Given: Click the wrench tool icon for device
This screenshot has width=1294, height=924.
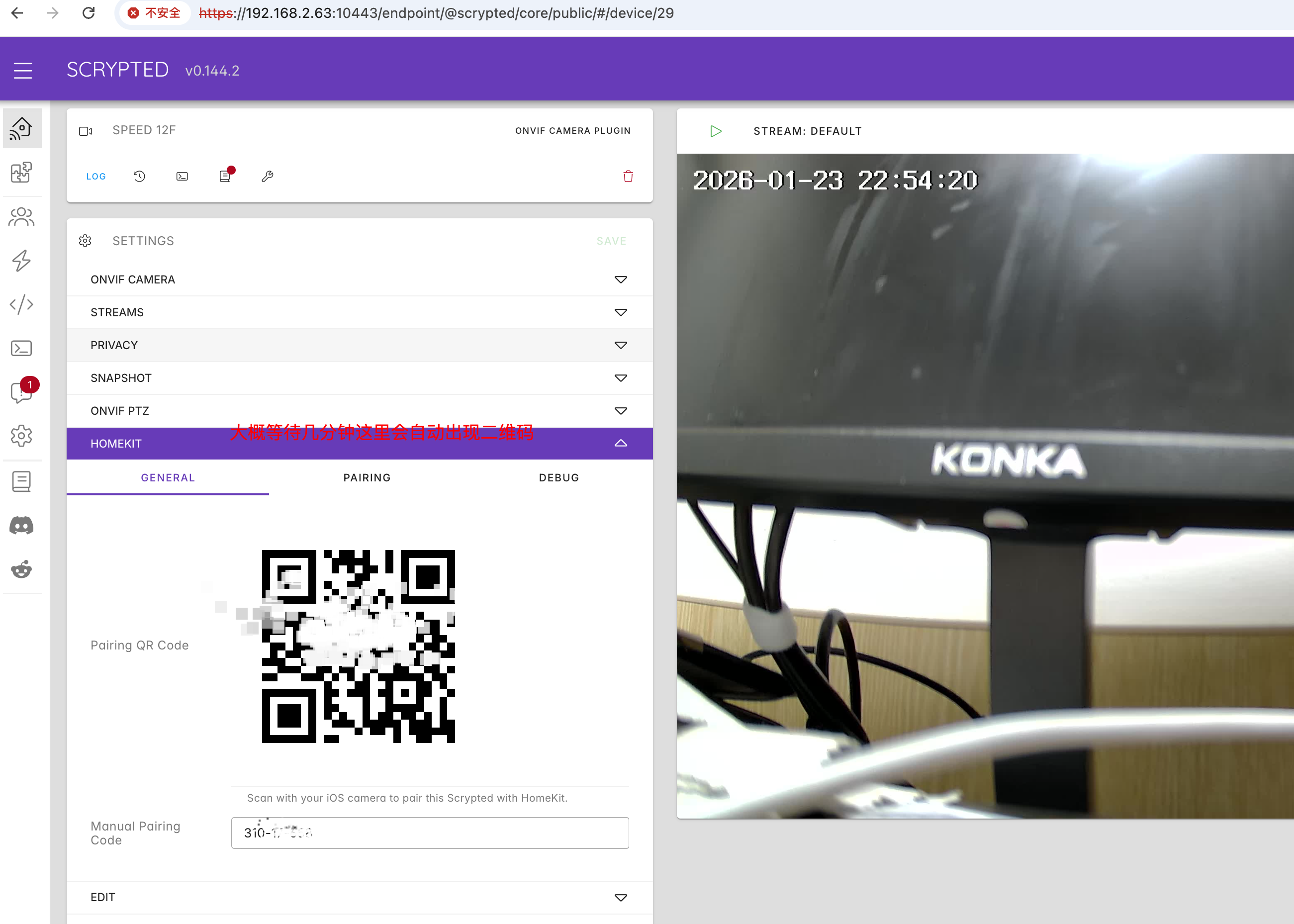Looking at the screenshot, I should (268, 177).
